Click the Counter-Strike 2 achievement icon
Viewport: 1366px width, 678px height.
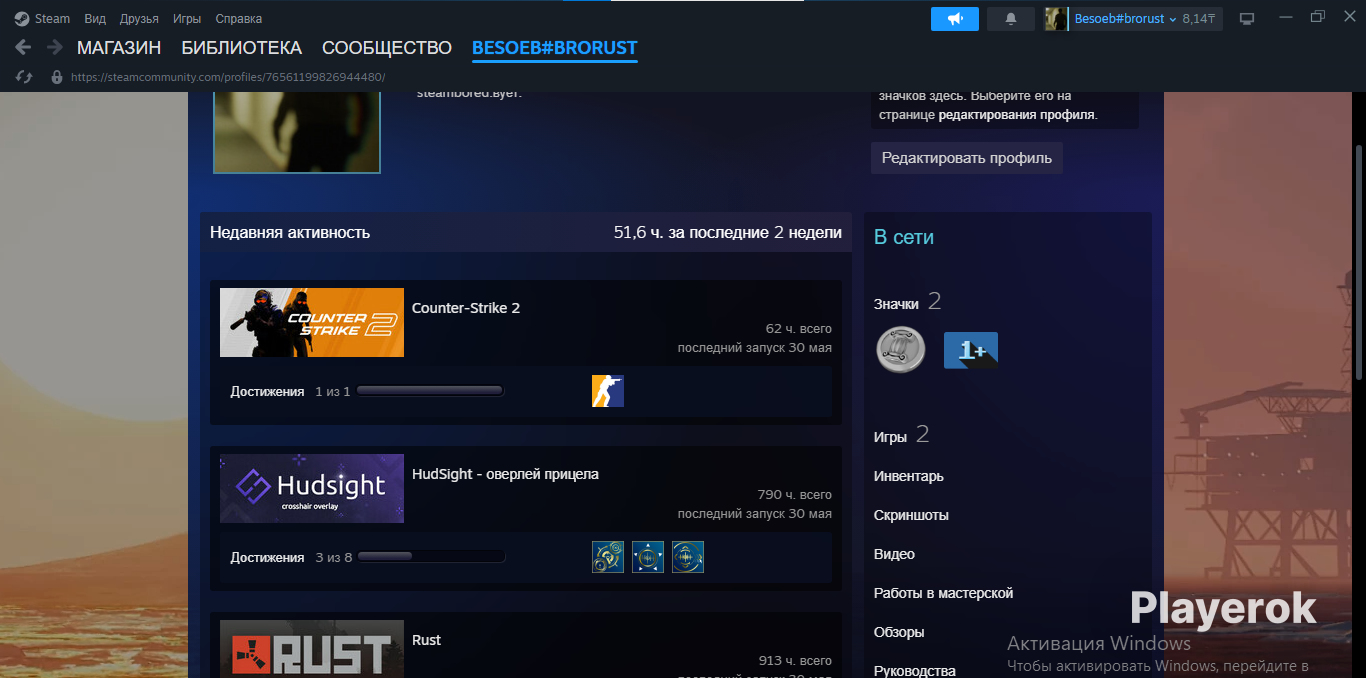[608, 391]
